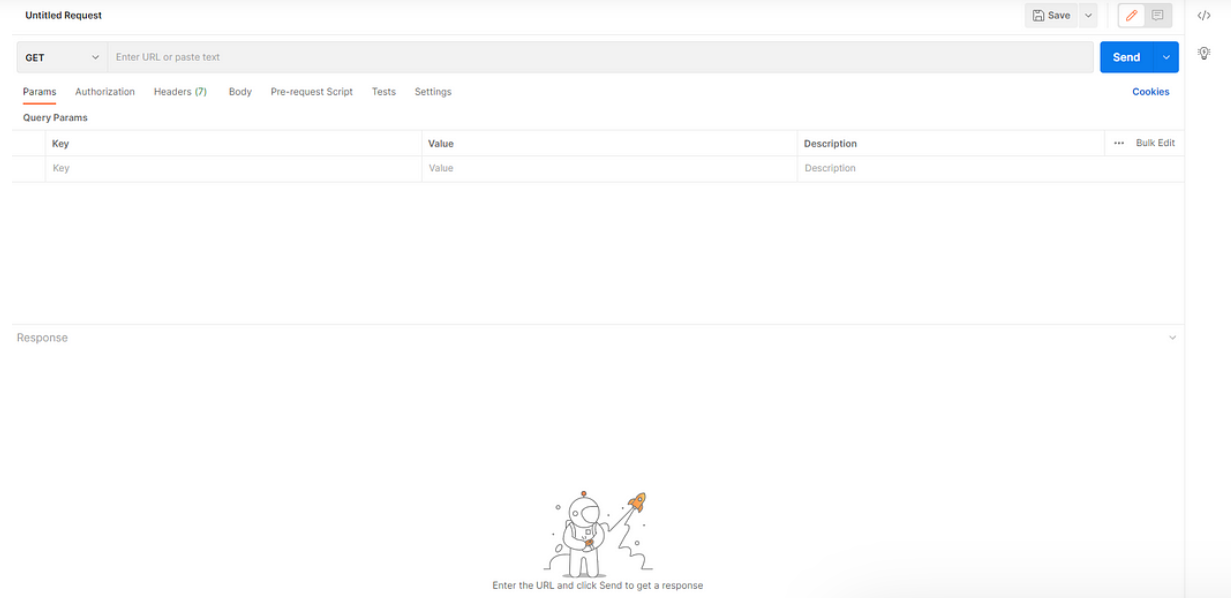Screen dimensions: 1231x598
Task: Switch to the Headers (7) tab
Action: click(180, 91)
